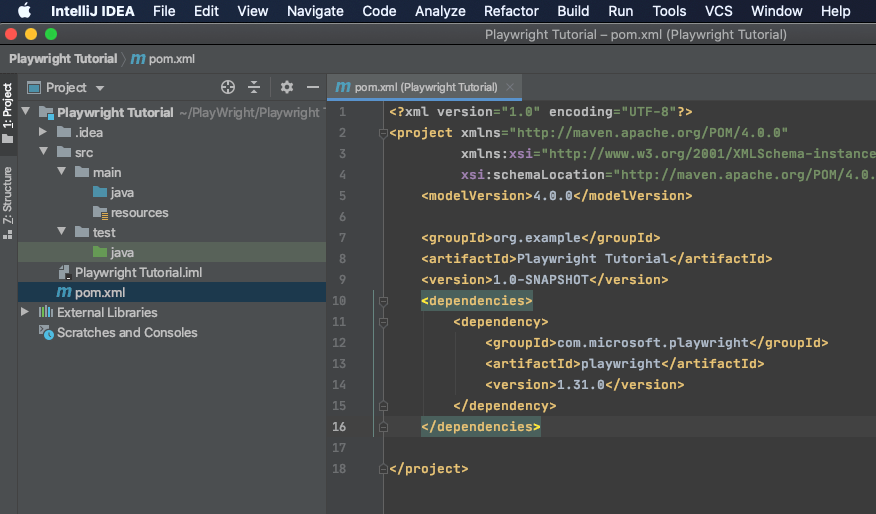
Task: Open the Project view dropdown arrow
Action: 100,88
